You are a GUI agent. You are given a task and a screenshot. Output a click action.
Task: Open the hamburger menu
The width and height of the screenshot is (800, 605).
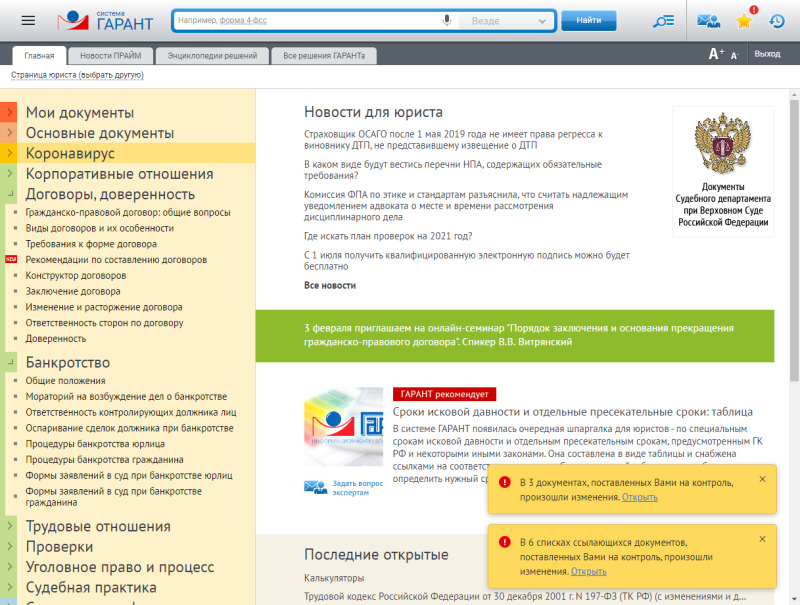(x=28, y=20)
